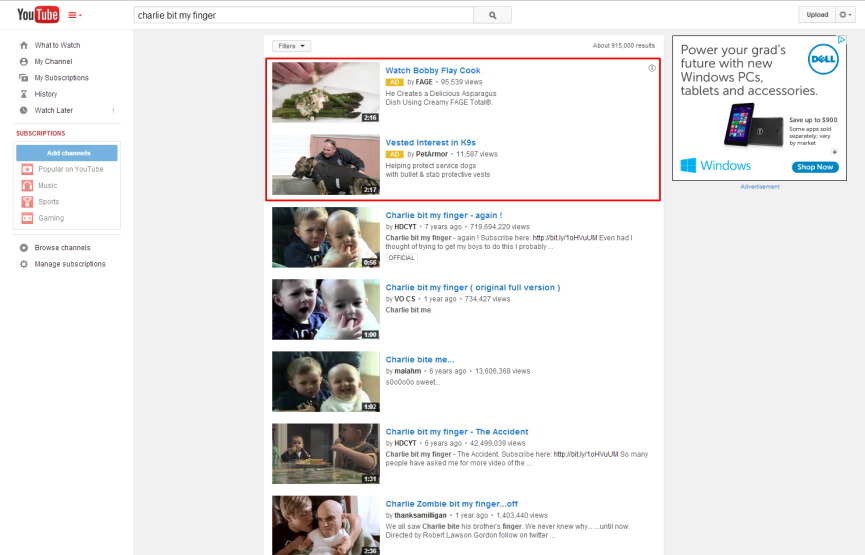Screen dimensions: 865x555
Task: Click the Windows logo in the ad
Action: [716, 166]
